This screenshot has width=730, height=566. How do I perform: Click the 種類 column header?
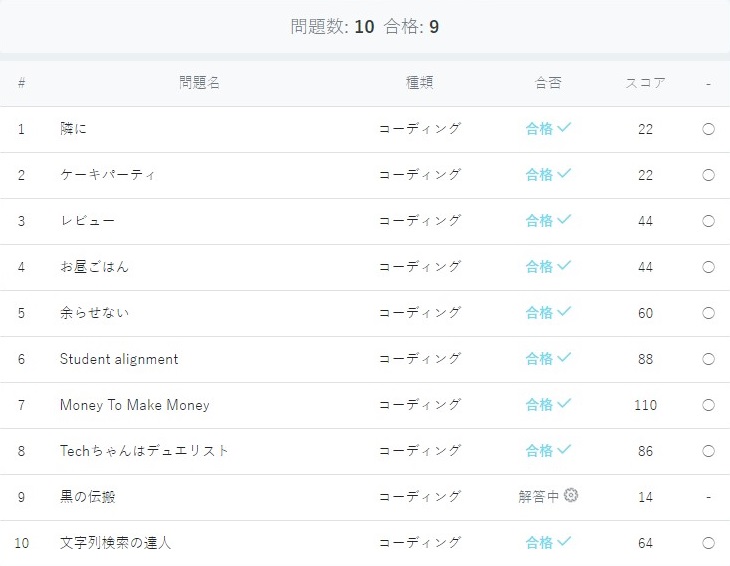419,83
